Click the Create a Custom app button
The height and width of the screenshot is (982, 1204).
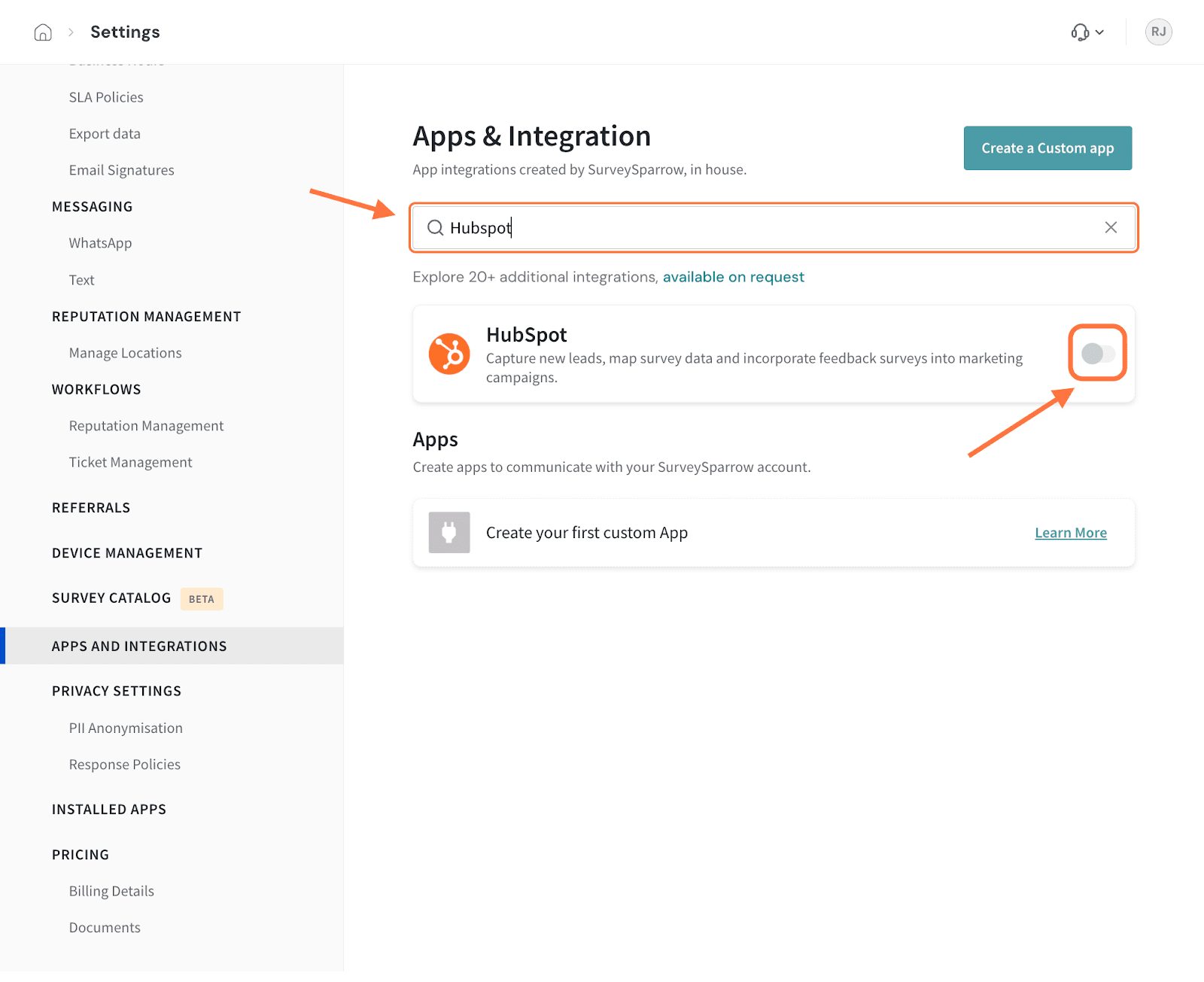point(1047,148)
